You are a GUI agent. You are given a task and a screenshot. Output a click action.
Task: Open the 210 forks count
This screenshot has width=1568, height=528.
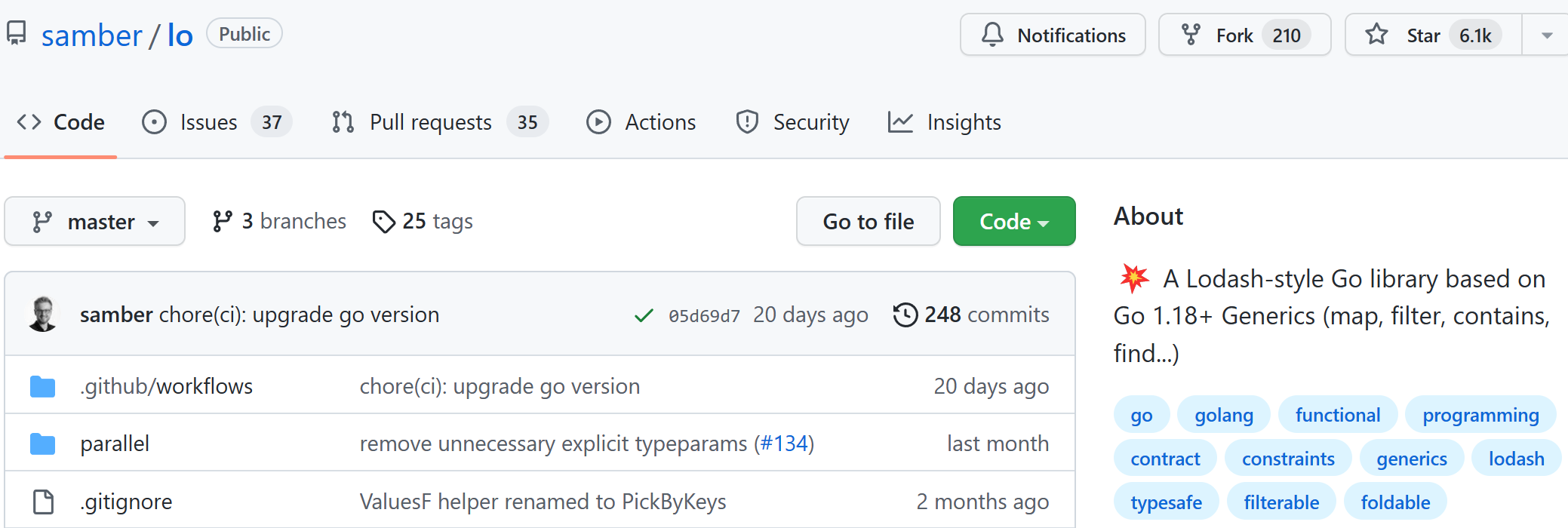(x=1287, y=35)
